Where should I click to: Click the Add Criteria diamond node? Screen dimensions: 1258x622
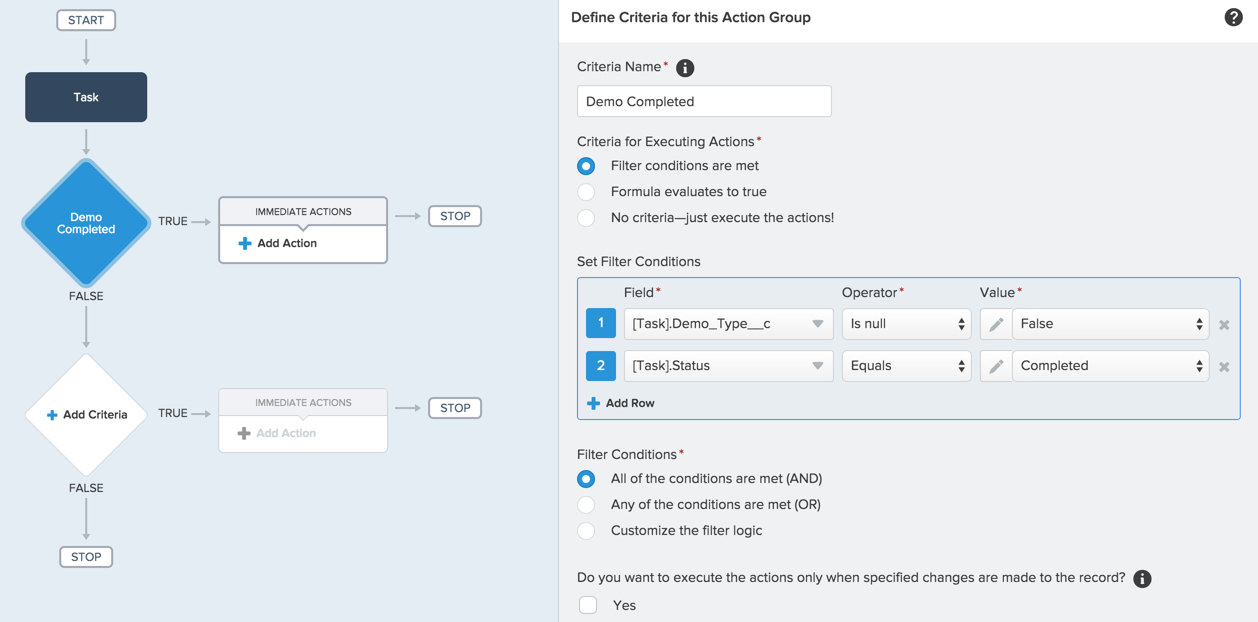pyautogui.click(x=86, y=415)
